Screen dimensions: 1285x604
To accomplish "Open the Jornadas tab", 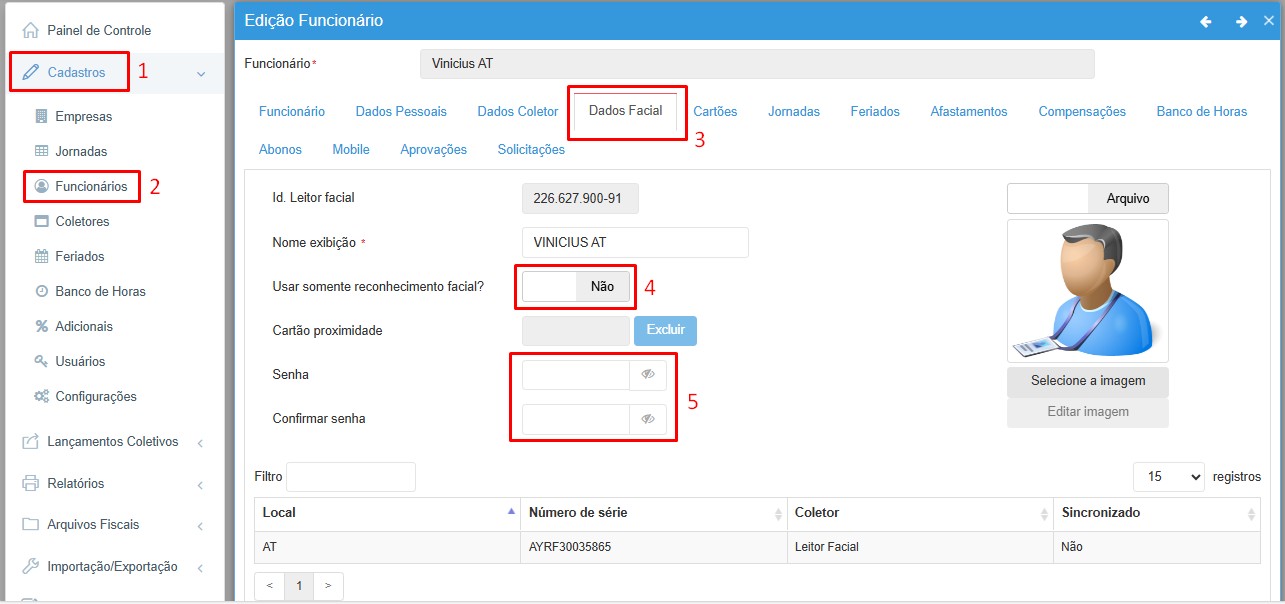I will click(x=794, y=111).
